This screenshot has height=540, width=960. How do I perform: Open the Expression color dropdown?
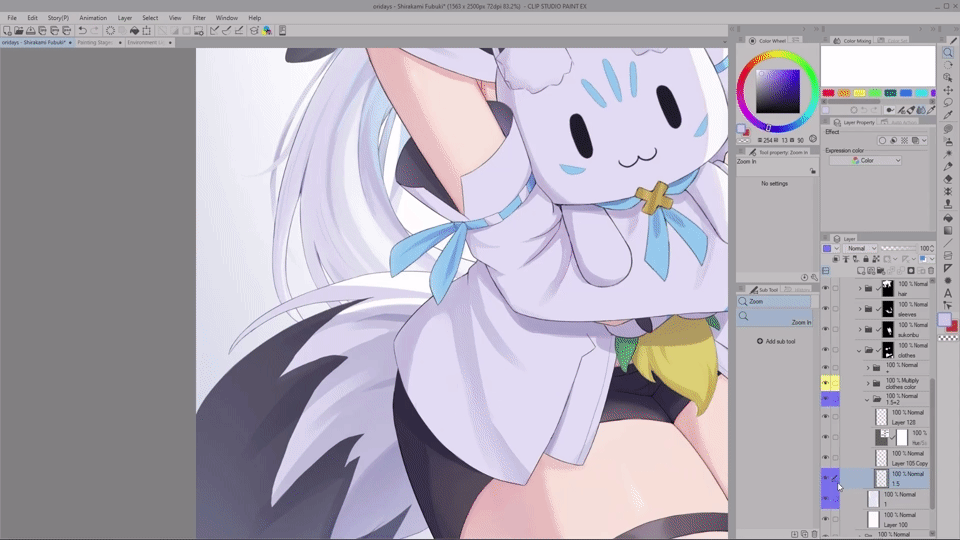pyautogui.click(x=865, y=160)
